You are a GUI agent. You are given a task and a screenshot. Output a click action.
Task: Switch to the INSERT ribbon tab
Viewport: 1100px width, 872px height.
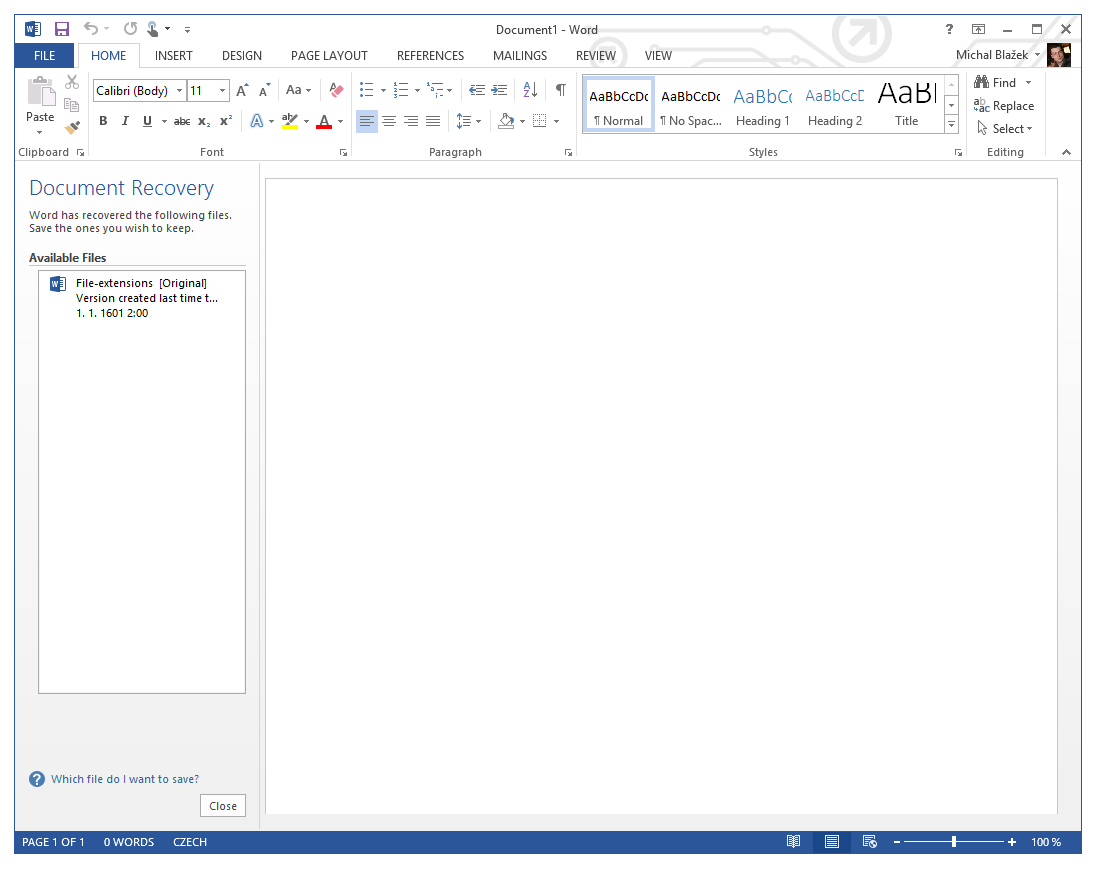coord(173,55)
